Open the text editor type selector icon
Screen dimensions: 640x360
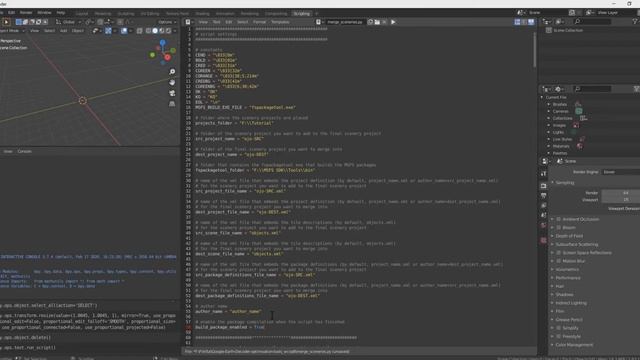(188, 22)
